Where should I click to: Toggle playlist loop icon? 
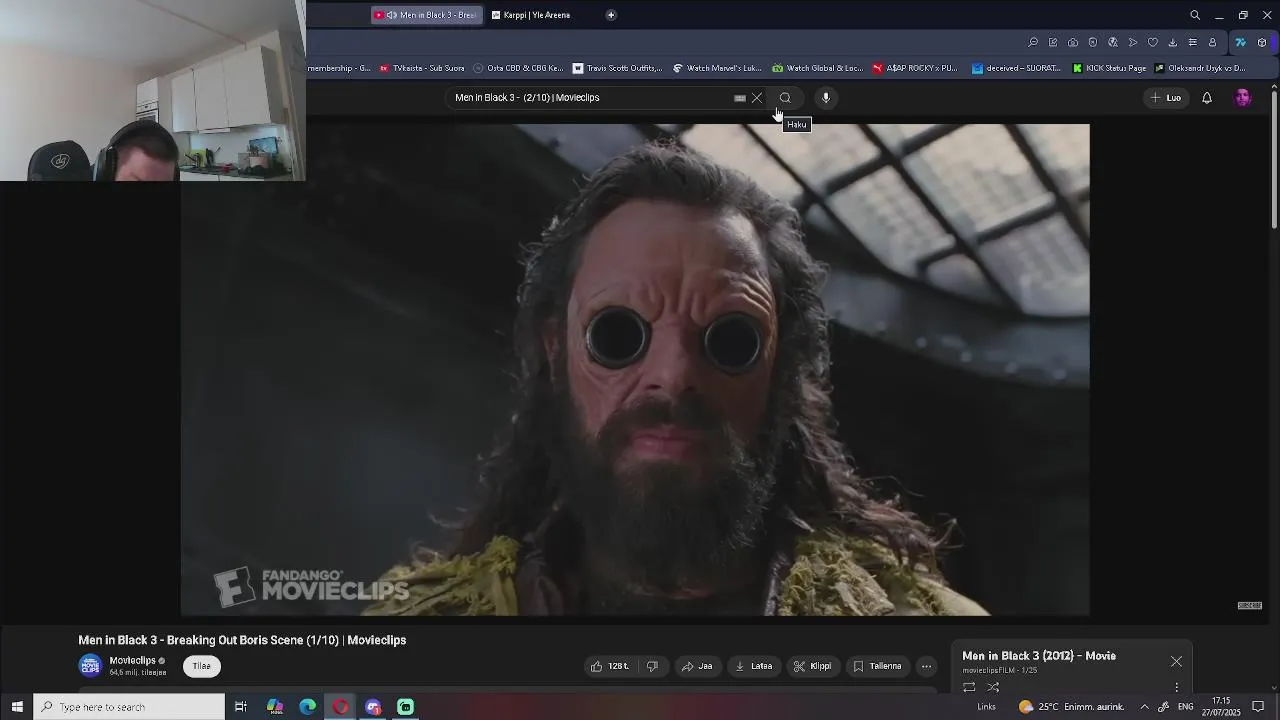pos(969,687)
